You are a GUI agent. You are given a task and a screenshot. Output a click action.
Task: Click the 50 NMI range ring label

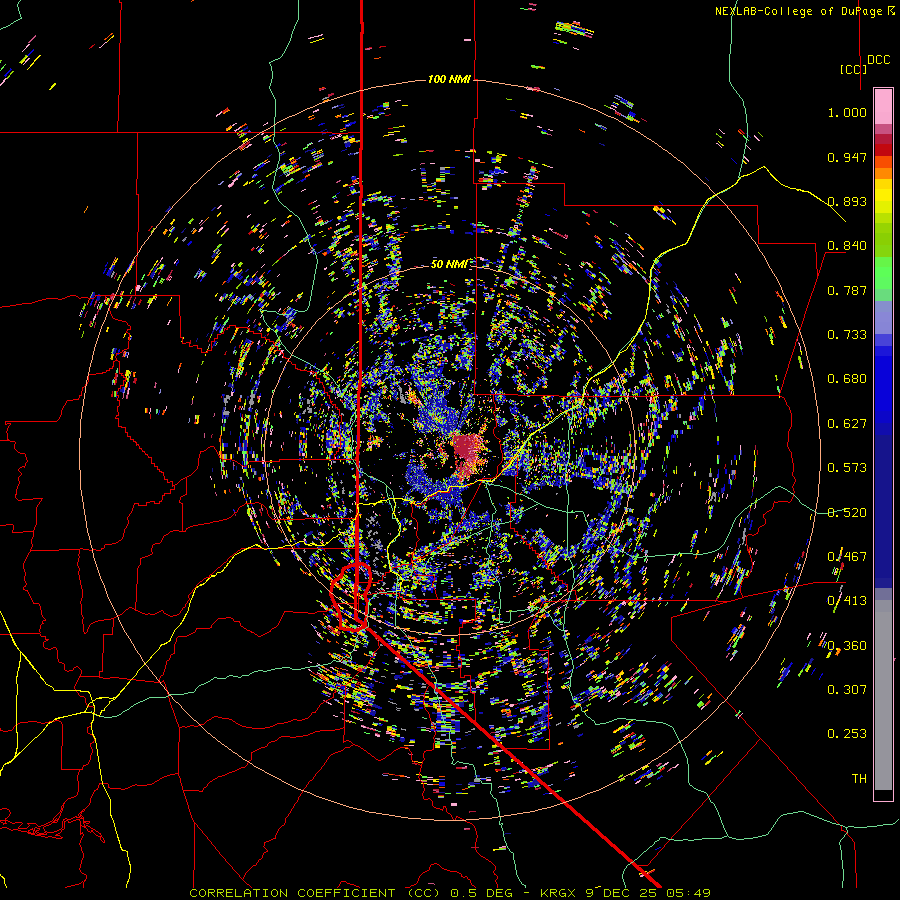coord(449,264)
